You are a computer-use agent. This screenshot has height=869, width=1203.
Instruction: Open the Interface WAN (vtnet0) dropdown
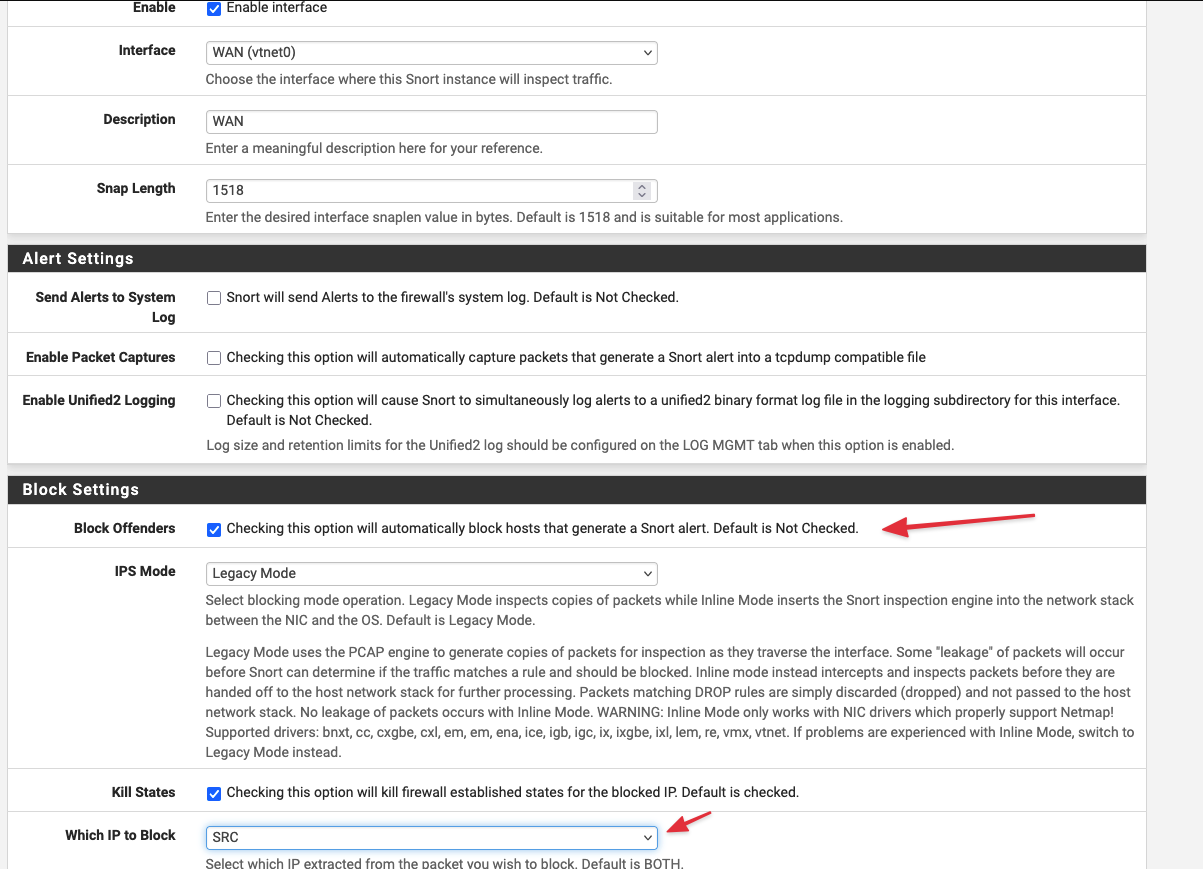pyautogui.click(x=431, y=53)
